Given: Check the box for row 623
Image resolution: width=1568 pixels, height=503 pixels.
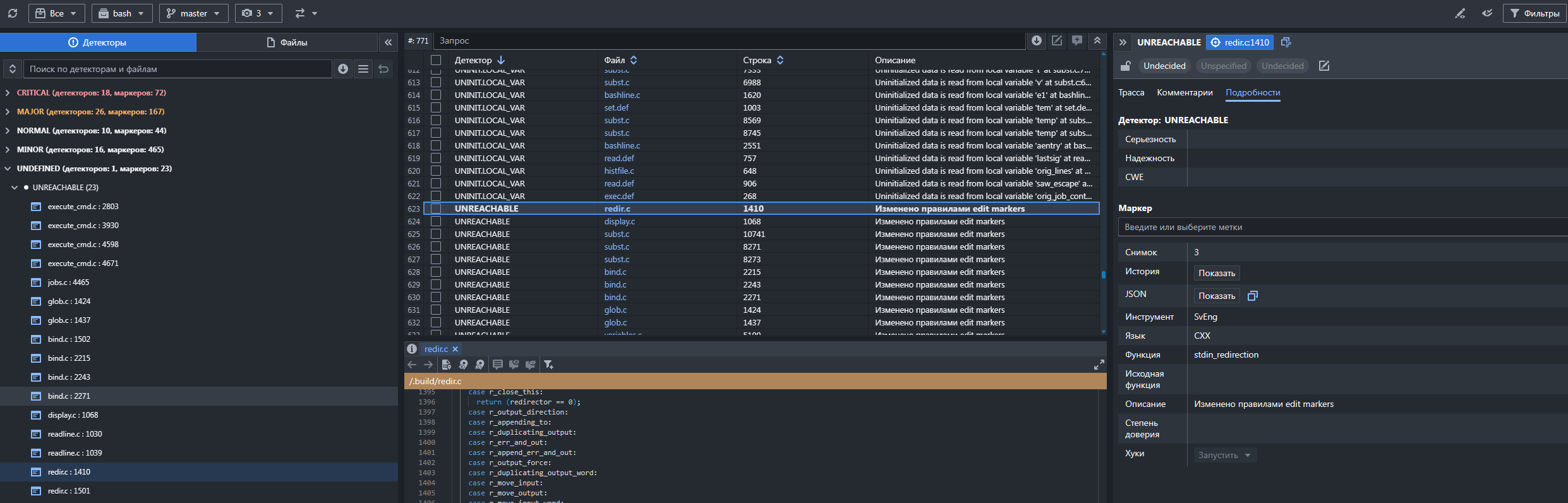Looking at the screenshot, I should click(x=436, y=209).
